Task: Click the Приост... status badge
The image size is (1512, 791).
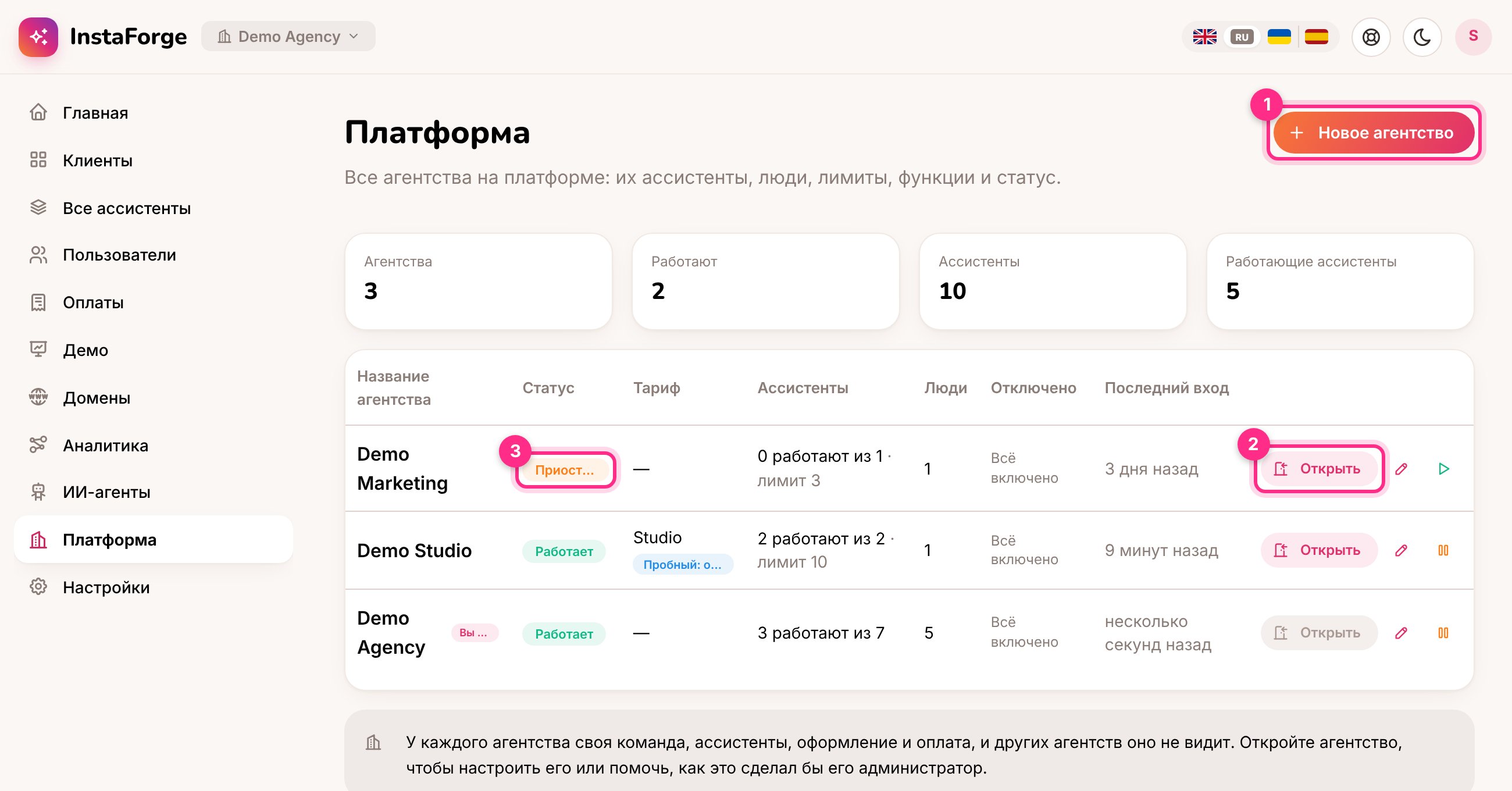Action: pos(565,470)
